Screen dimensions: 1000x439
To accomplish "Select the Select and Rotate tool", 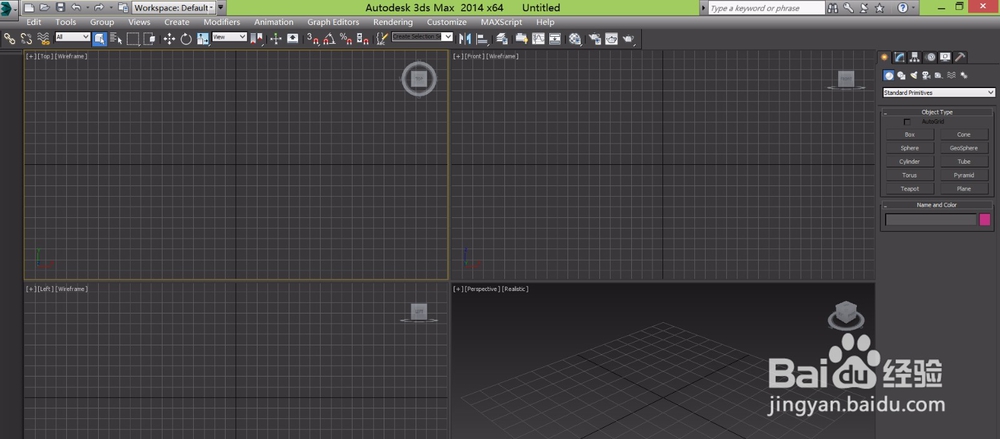I will point(186,39).
